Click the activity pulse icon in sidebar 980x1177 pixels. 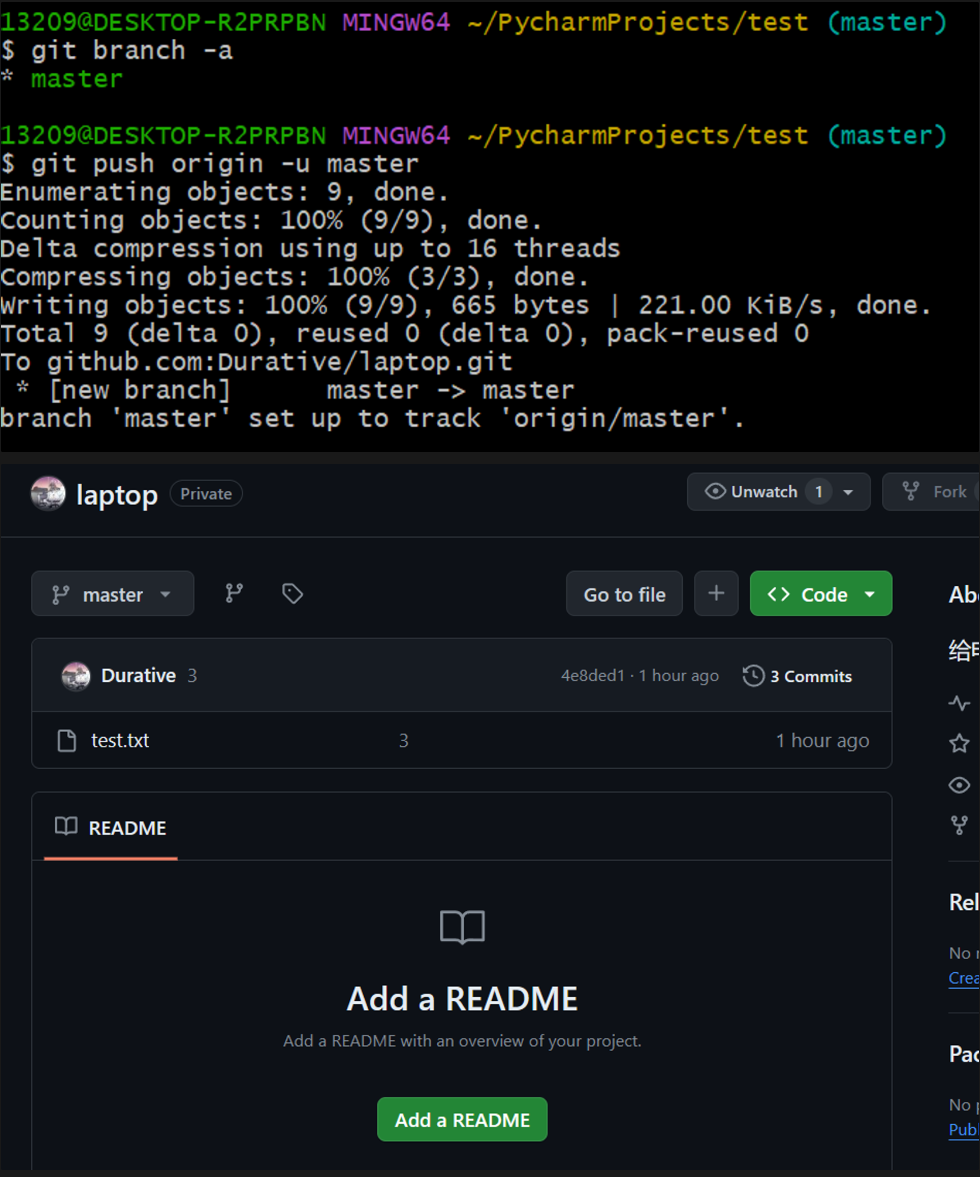[x=959, y=703]
